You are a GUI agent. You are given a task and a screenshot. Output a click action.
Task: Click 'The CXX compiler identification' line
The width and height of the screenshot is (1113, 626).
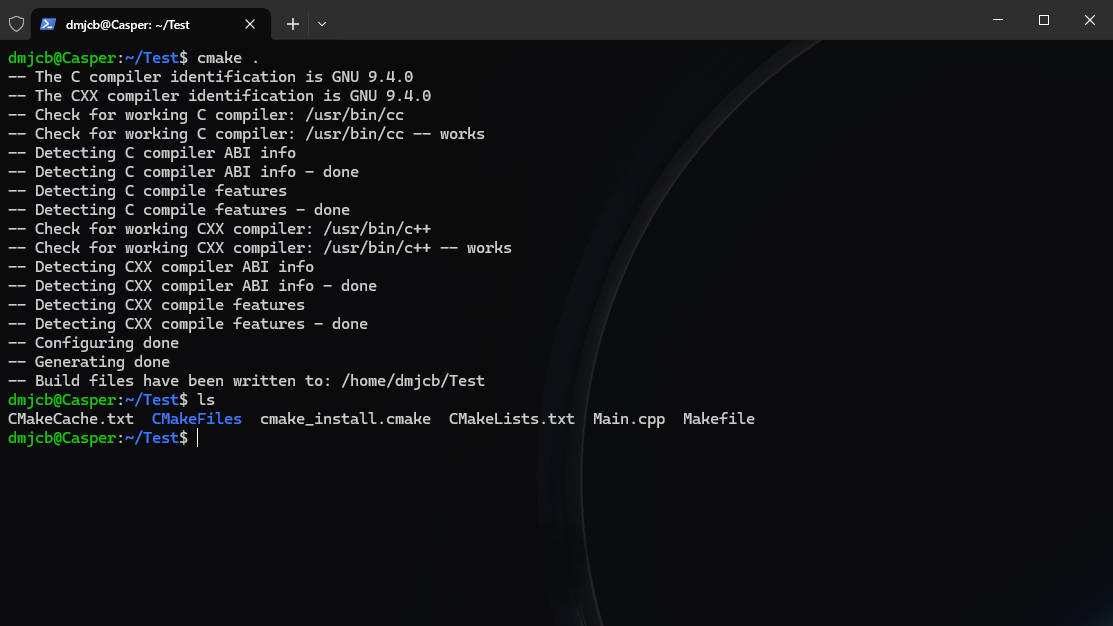(219, 96)
